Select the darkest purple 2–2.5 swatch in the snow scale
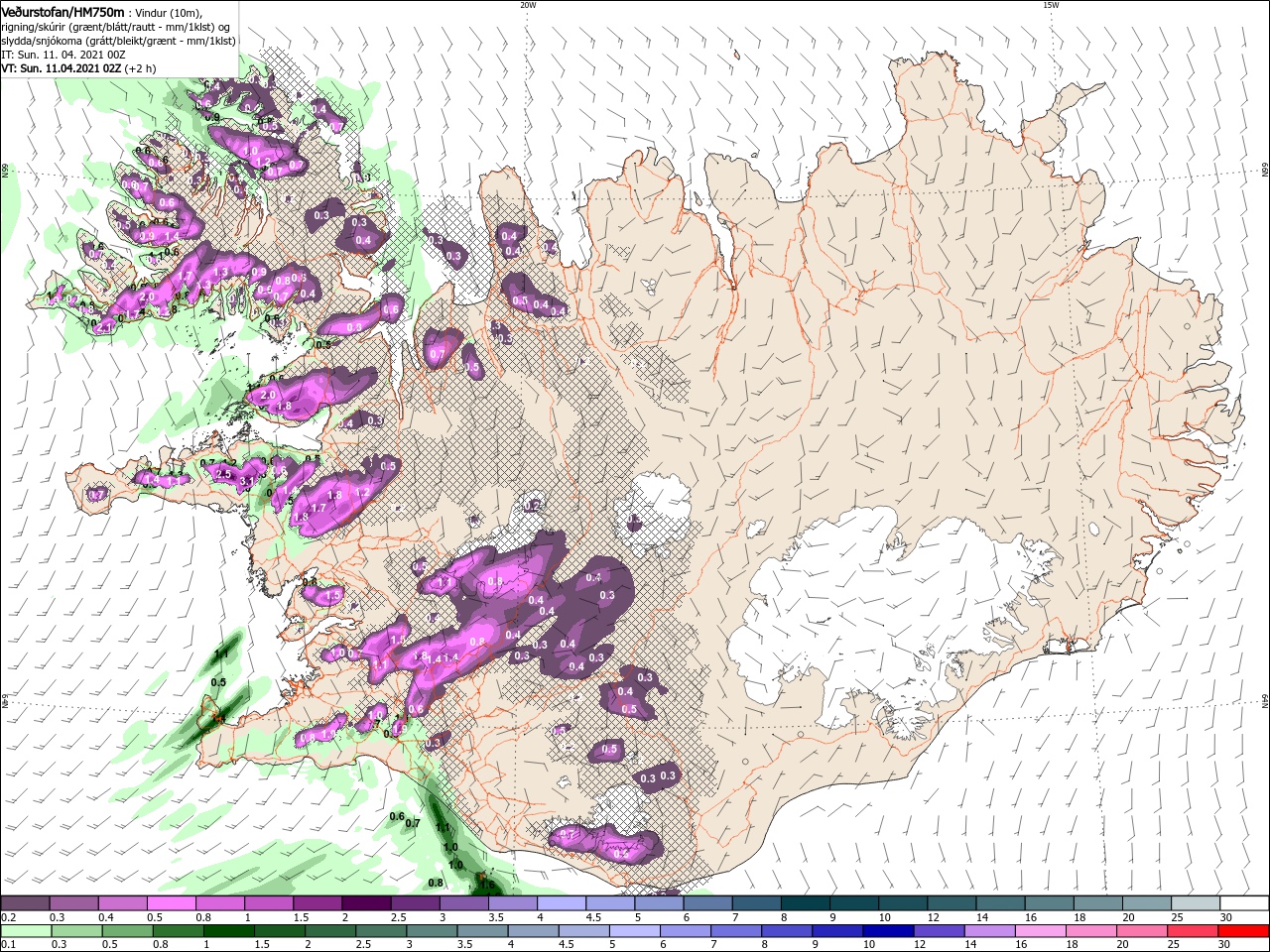Image resolution: width=1270 pixels, height=952 pixels. coord(366,903)
